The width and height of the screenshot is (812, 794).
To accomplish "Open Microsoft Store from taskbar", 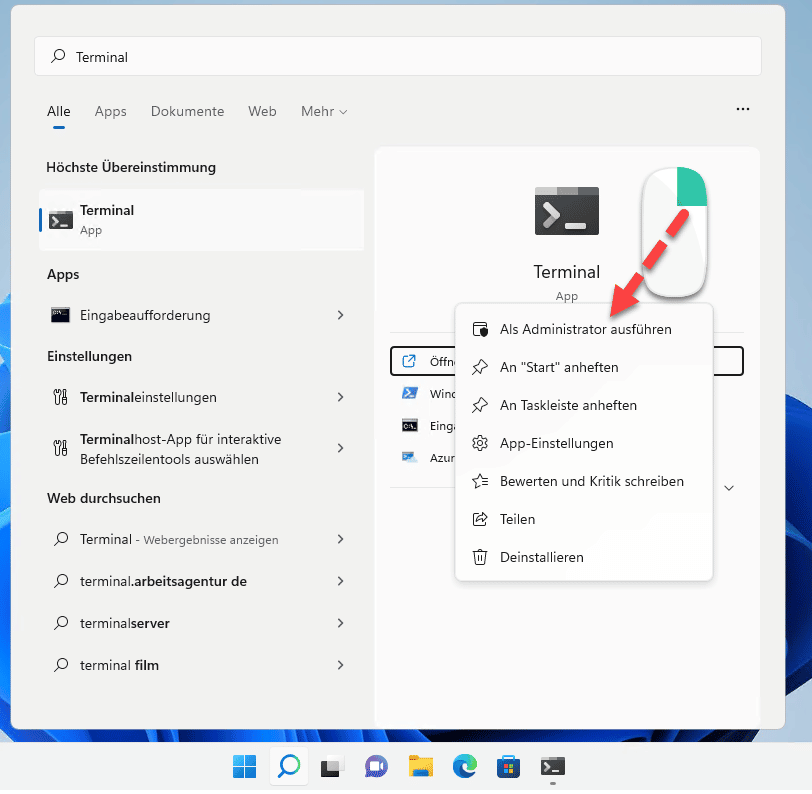I will (x=509, y=767).
